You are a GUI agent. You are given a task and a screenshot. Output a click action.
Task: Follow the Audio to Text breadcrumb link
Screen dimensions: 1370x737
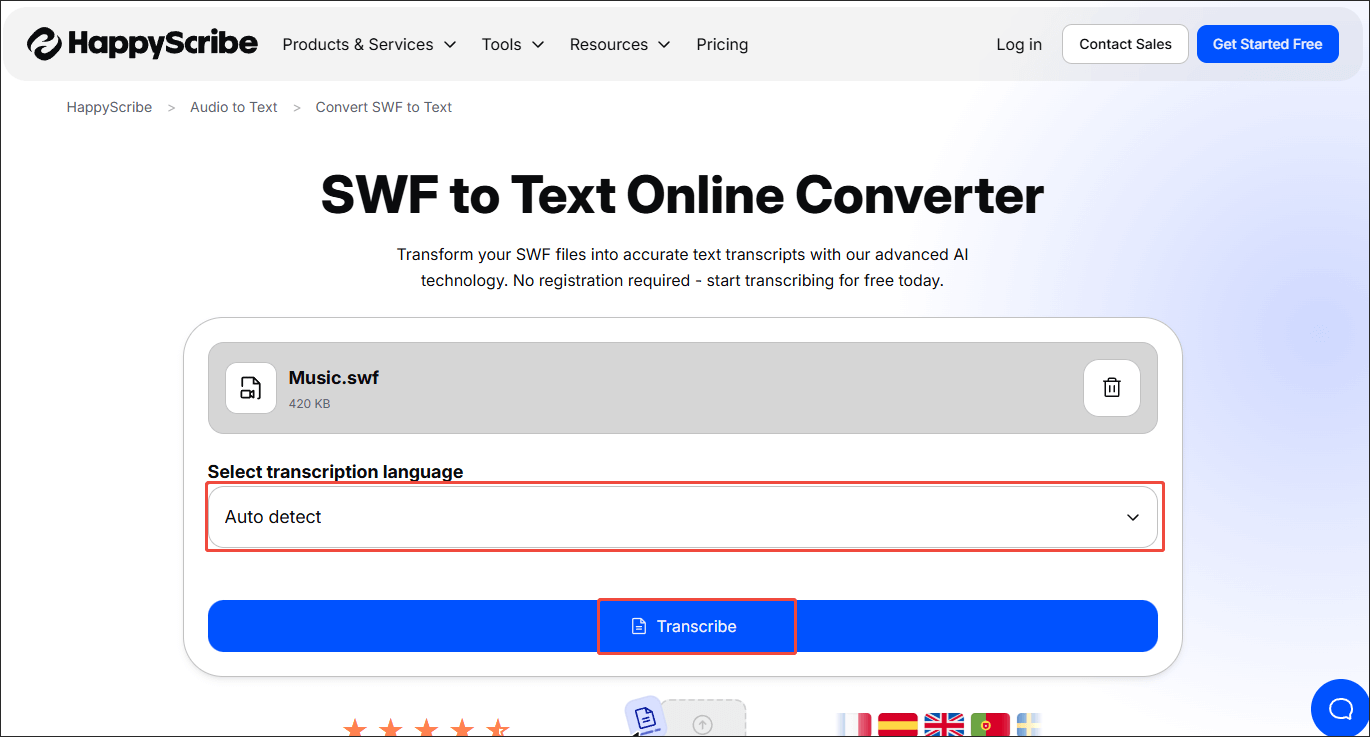pyautogui.click(x=233, y=107)
